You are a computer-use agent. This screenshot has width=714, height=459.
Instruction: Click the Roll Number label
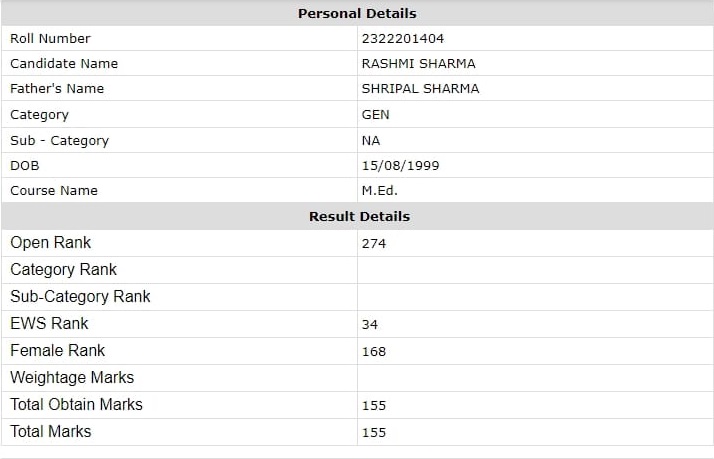[50, 39]
